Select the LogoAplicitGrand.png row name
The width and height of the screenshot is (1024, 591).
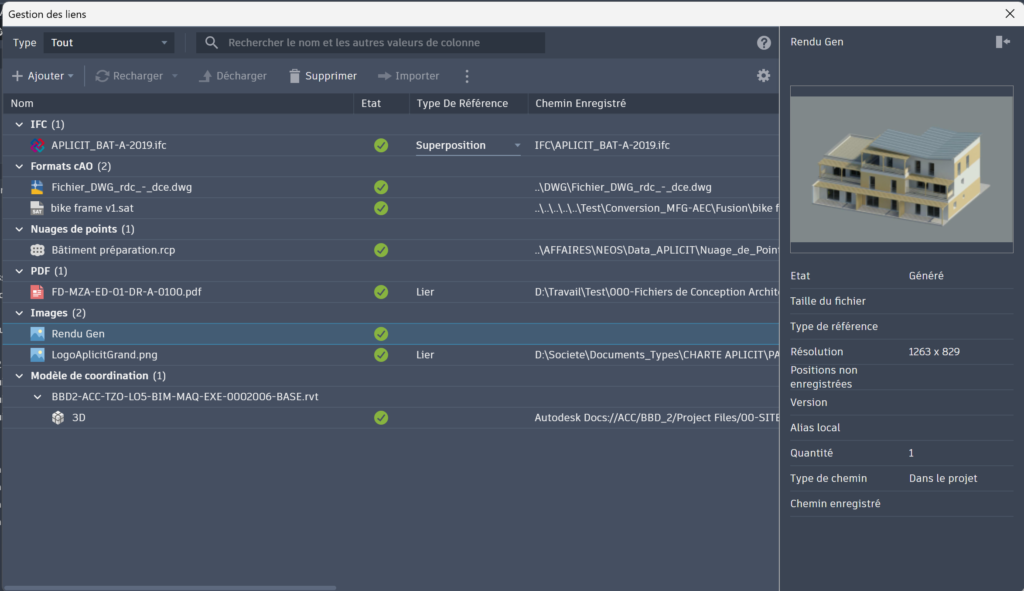click(x=104, y=355)
